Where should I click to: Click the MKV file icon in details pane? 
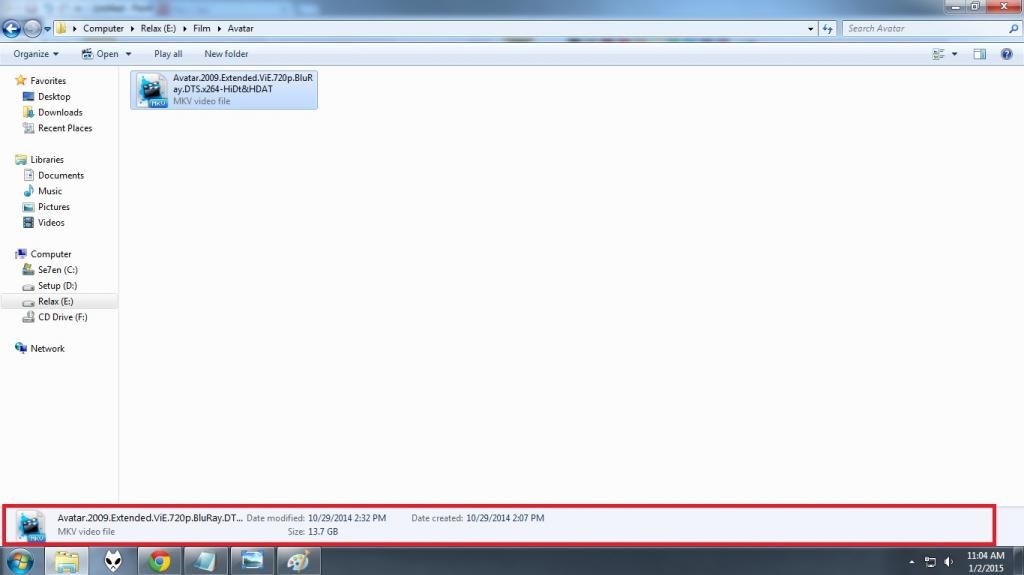(30, 526)
